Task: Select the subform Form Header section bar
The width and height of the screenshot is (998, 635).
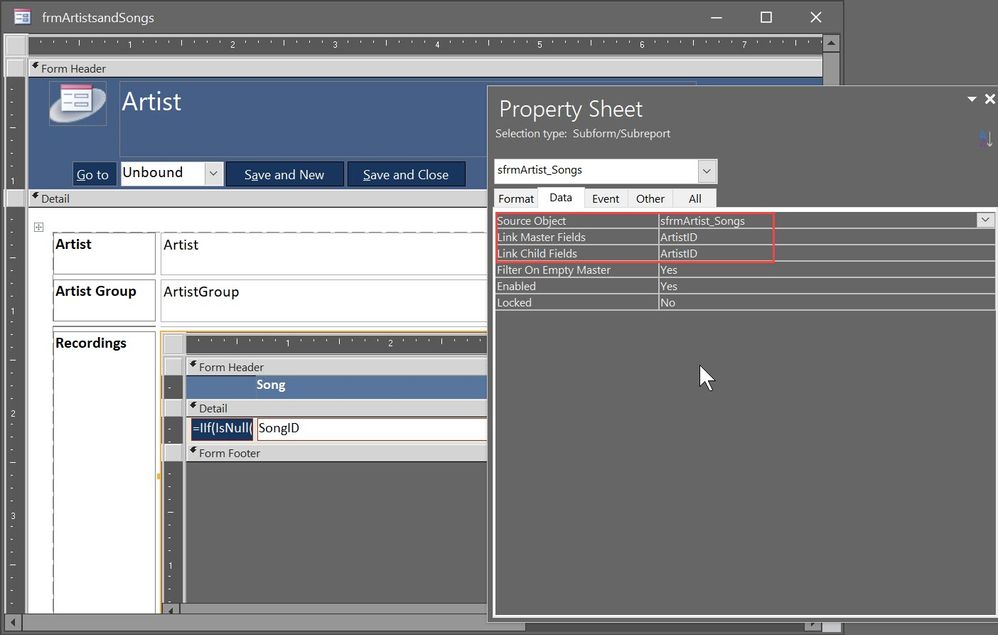Action: point(336,366)
